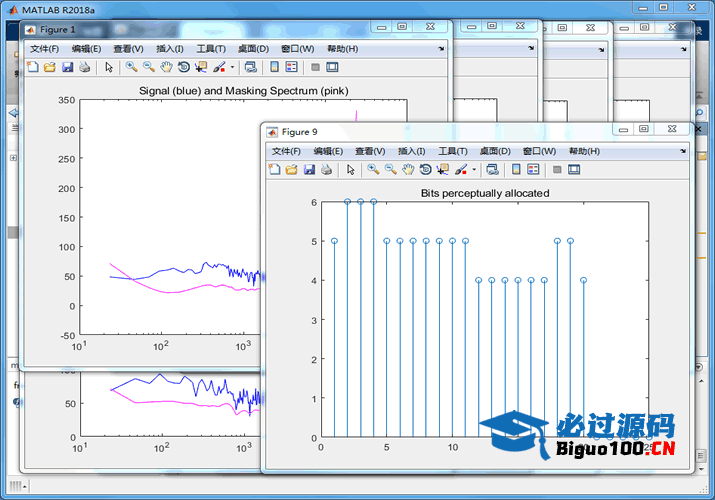Image resolution: width=715 pixels, height=500 pixels.
Task: Open 查看(V) menu in Figure 9
Action: [370, 151]
